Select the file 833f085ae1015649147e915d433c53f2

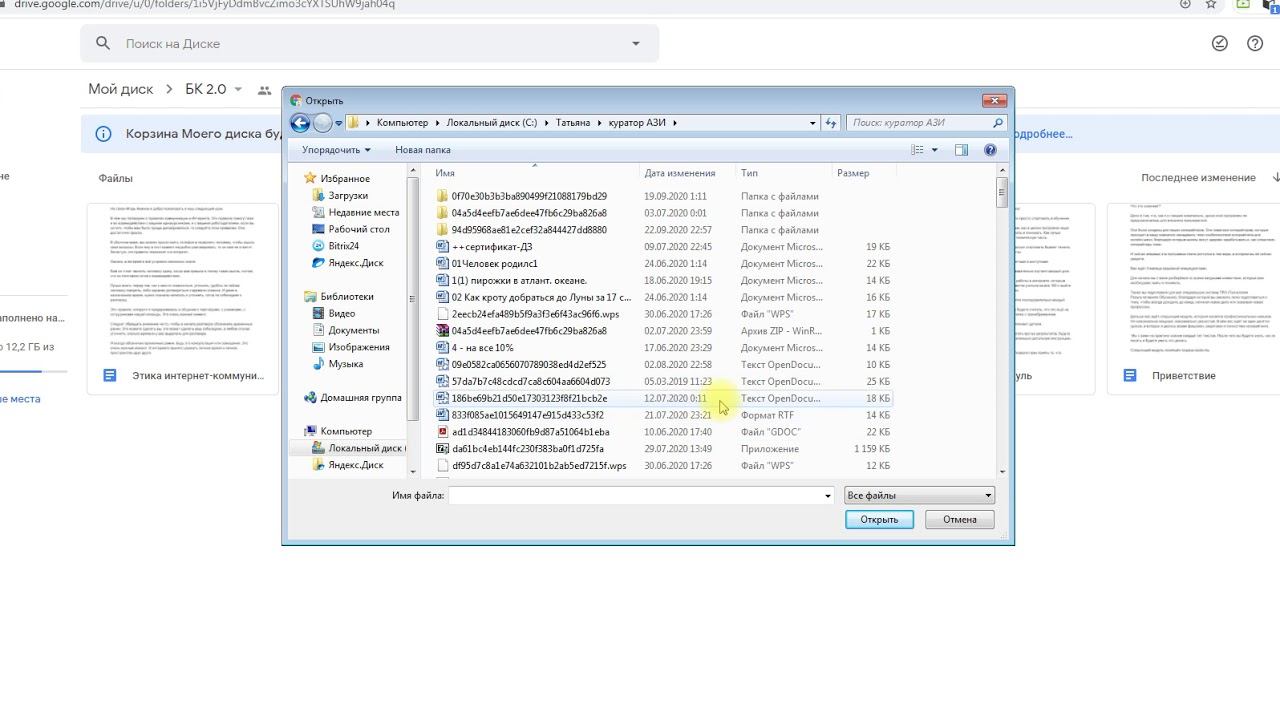(527, 415)
